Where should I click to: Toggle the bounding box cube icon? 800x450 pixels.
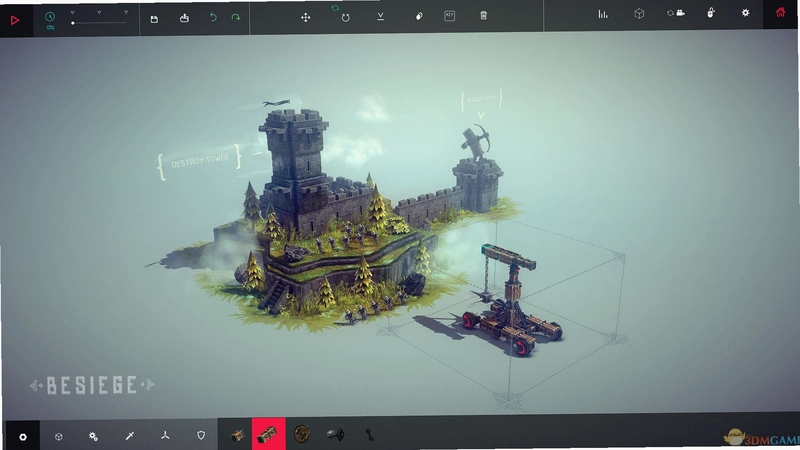639,14
